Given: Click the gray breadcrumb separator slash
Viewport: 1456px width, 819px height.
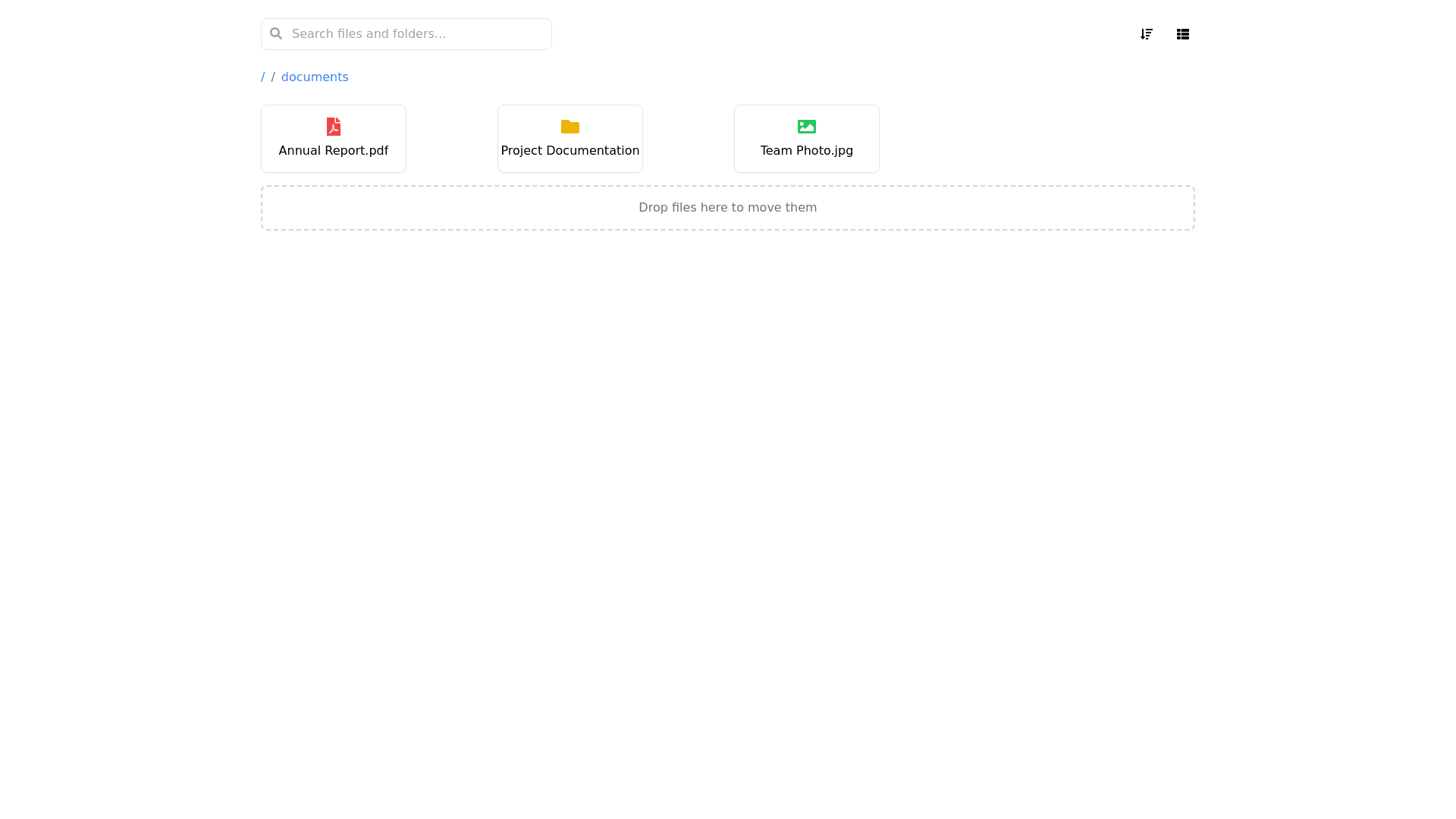Looking at the screenshot, I should [273, 77].
